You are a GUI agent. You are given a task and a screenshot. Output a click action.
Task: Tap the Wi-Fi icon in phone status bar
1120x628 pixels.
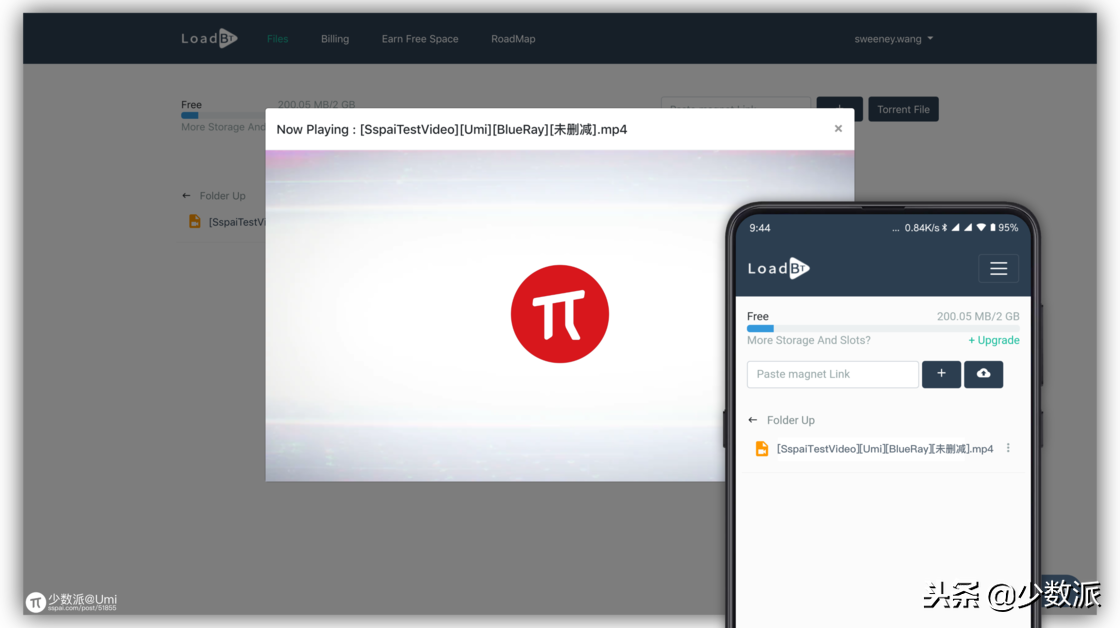(x=981, y=228)
